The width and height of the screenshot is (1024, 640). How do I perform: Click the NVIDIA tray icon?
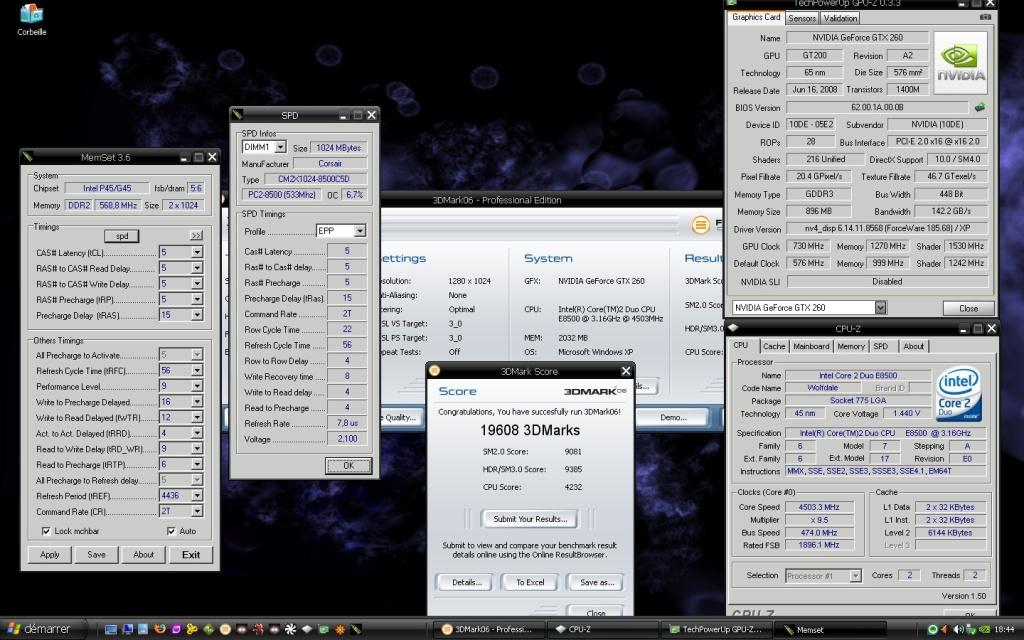click(985, 630)
